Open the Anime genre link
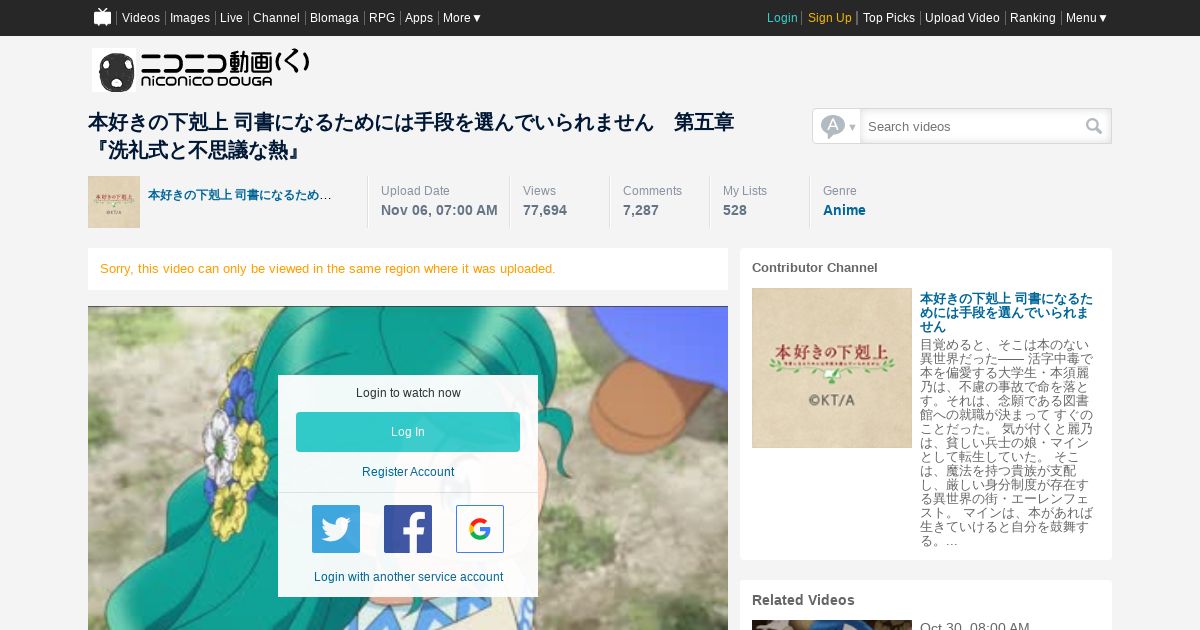 tap(844, 210)
